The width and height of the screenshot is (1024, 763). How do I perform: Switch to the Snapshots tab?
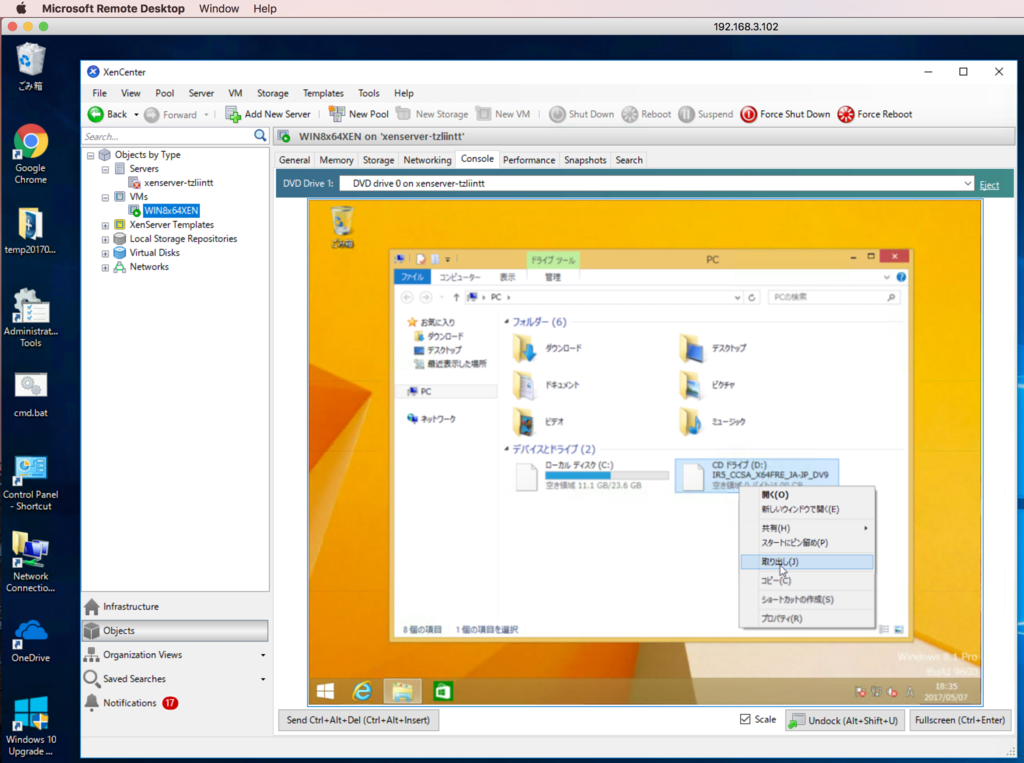[x=585, y=160]
